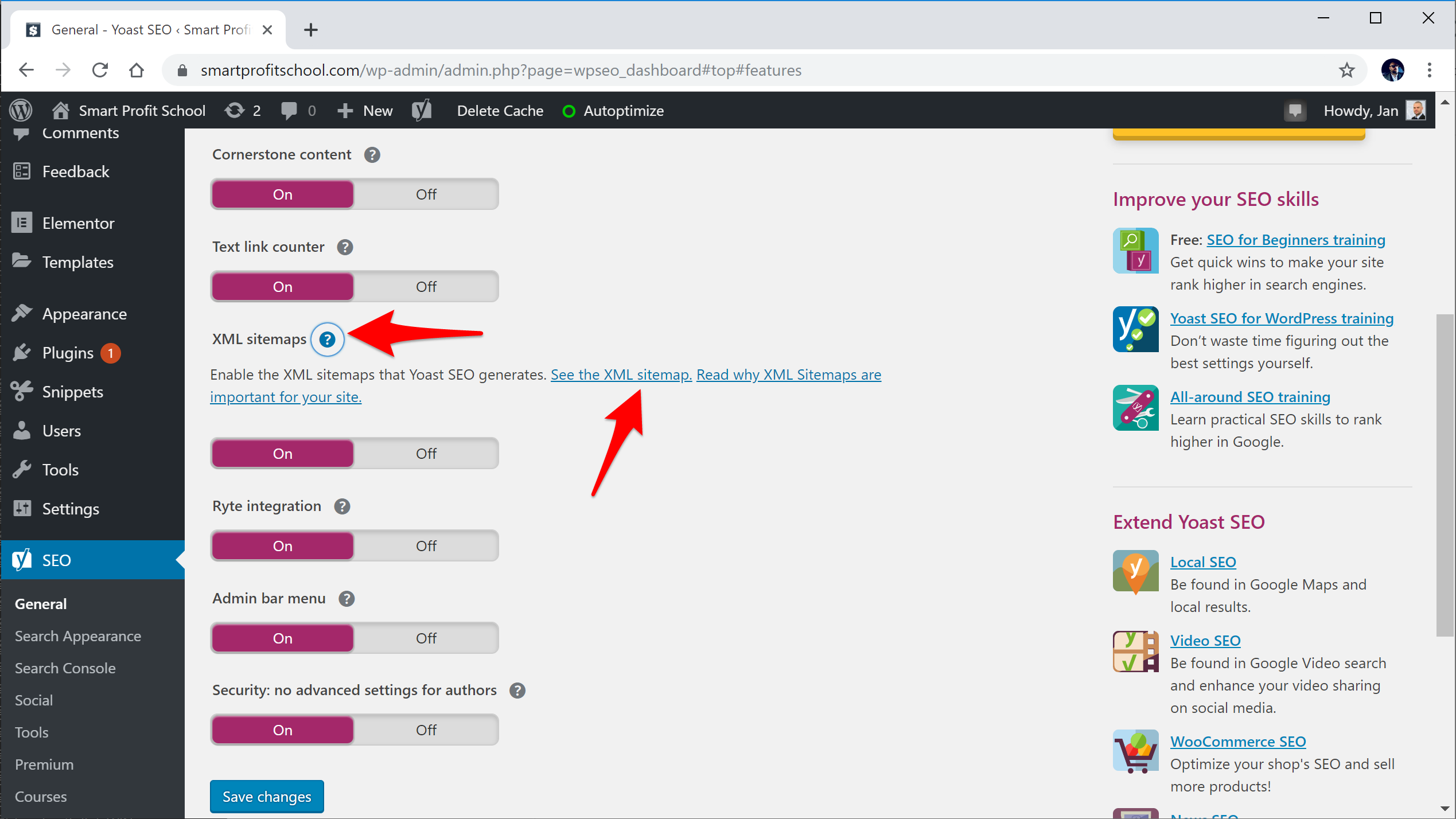Viewport: 1456px width, 819px height.
Task: Open the Chrome profile avatar
Action: point(1392,70)
